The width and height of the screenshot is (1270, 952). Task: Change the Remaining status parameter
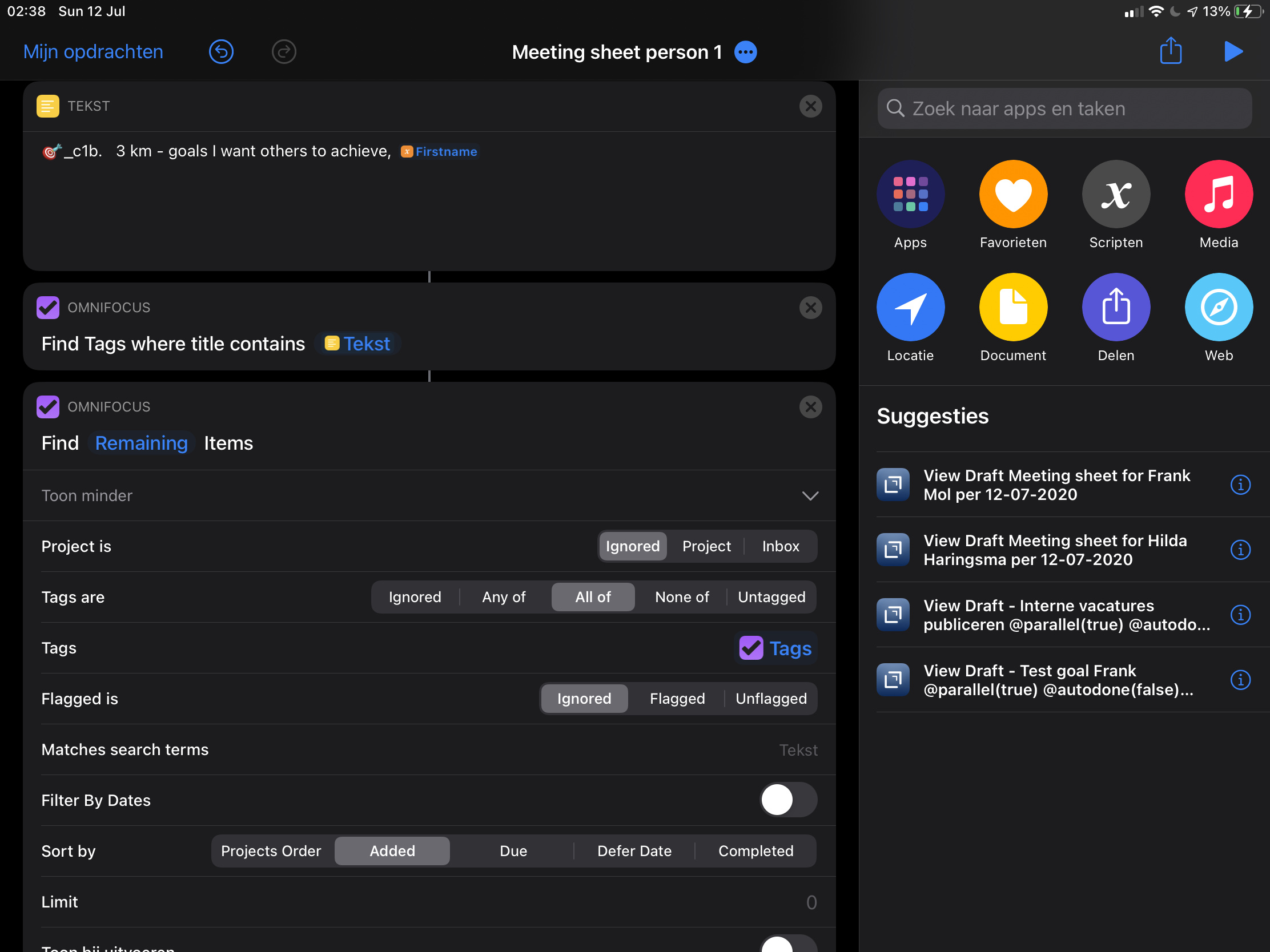(x=141, y=443)
